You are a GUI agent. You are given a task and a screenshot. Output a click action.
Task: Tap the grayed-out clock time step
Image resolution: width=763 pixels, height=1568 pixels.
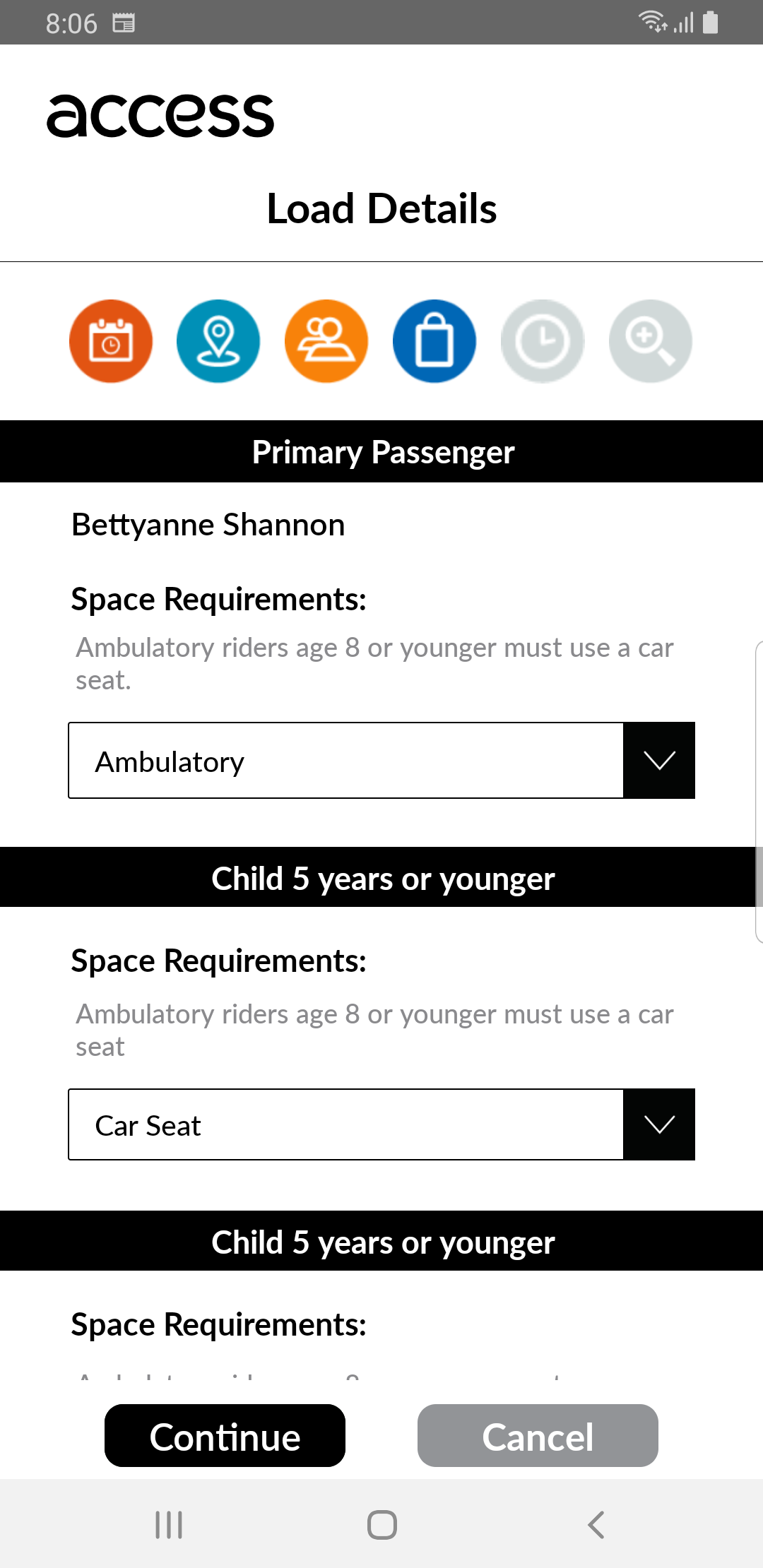(543, 341)
